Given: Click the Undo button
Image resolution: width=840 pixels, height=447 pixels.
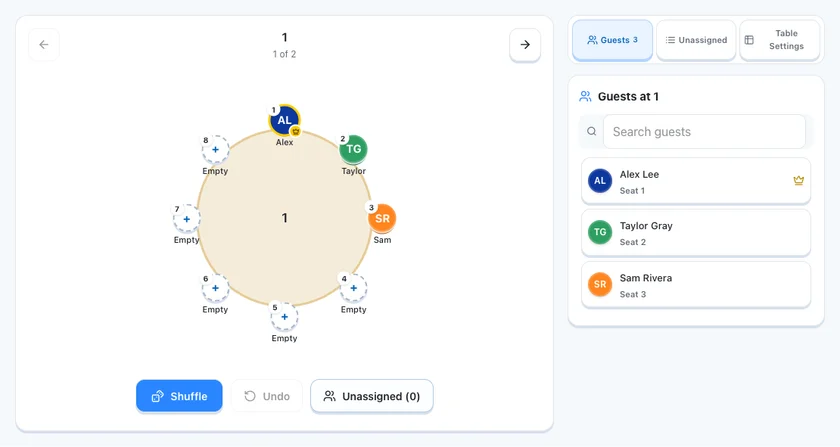Looking at the screenshot, I should click(267, 396).
